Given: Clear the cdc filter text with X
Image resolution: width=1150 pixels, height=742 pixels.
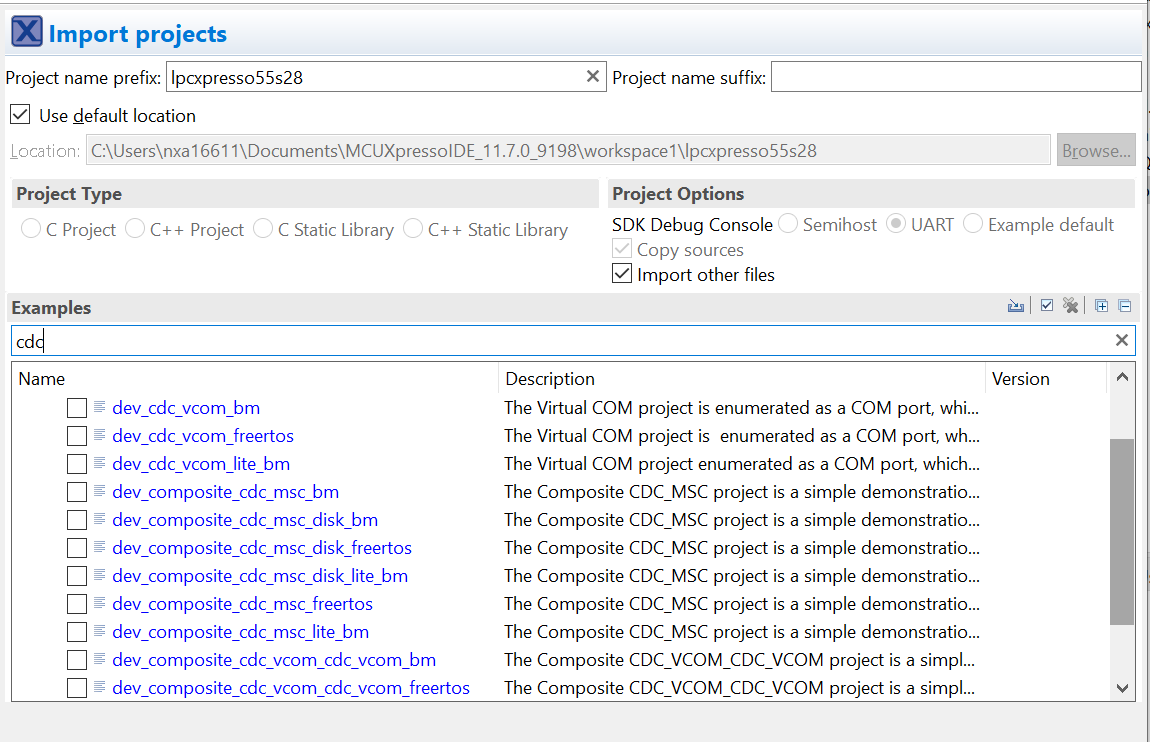Looking at the screenshot, I should point(1121,340).
